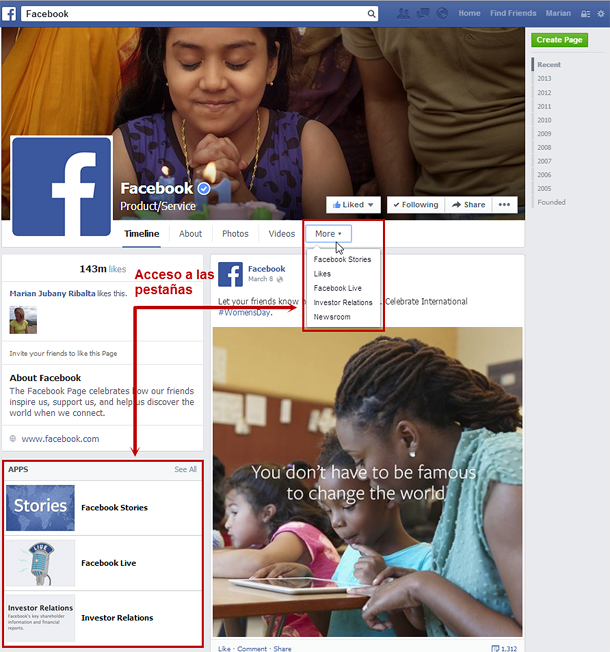Screen dimensions: 610x652
Task: Expand the More tab dropdown
Action: (328, 234)
